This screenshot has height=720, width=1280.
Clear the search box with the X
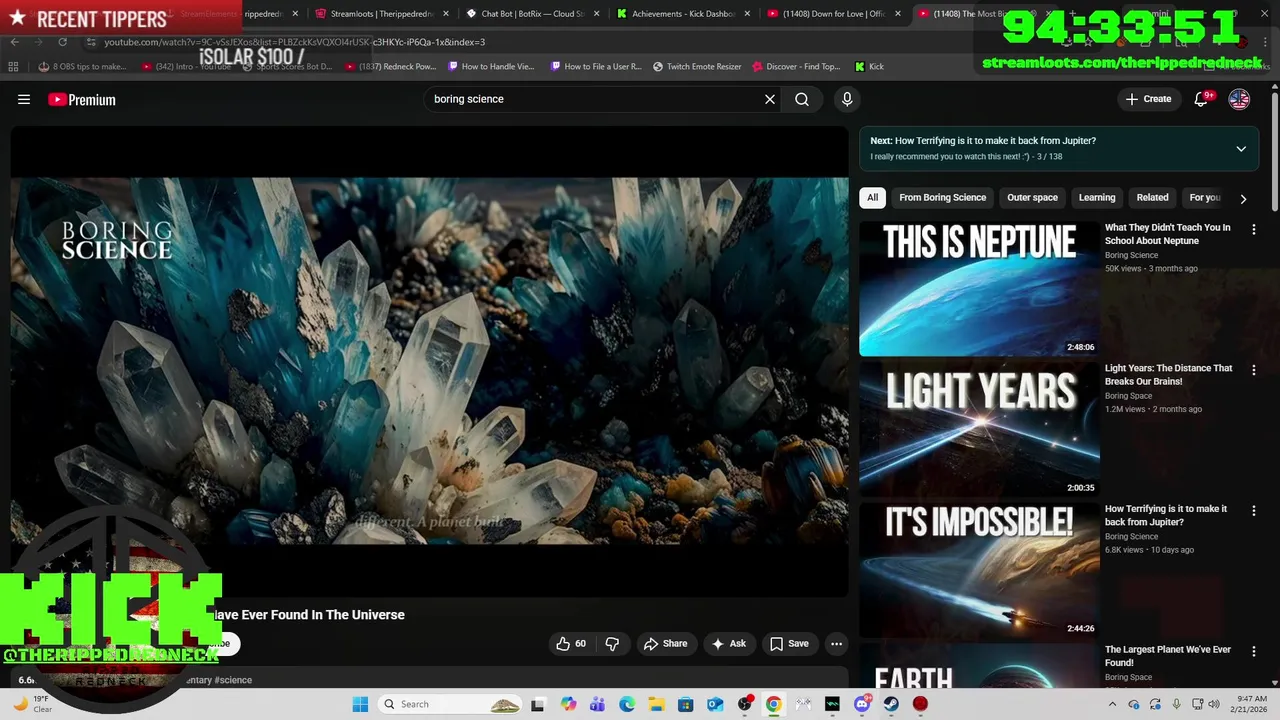point(770,99)
